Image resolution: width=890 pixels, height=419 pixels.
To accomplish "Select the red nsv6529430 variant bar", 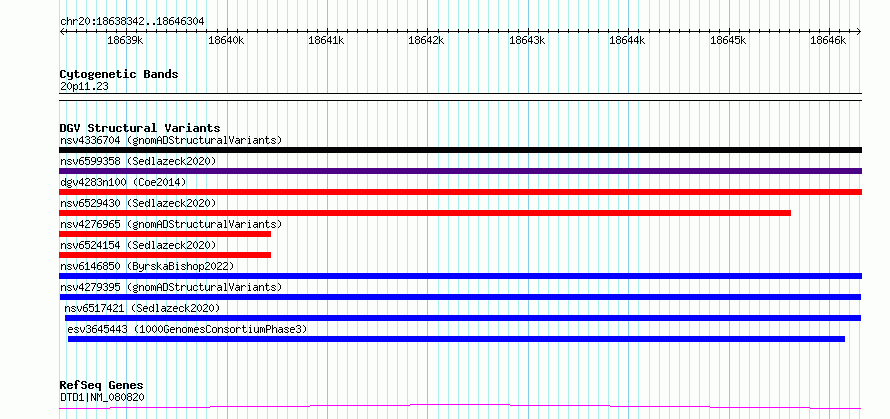I will point(425,213).
